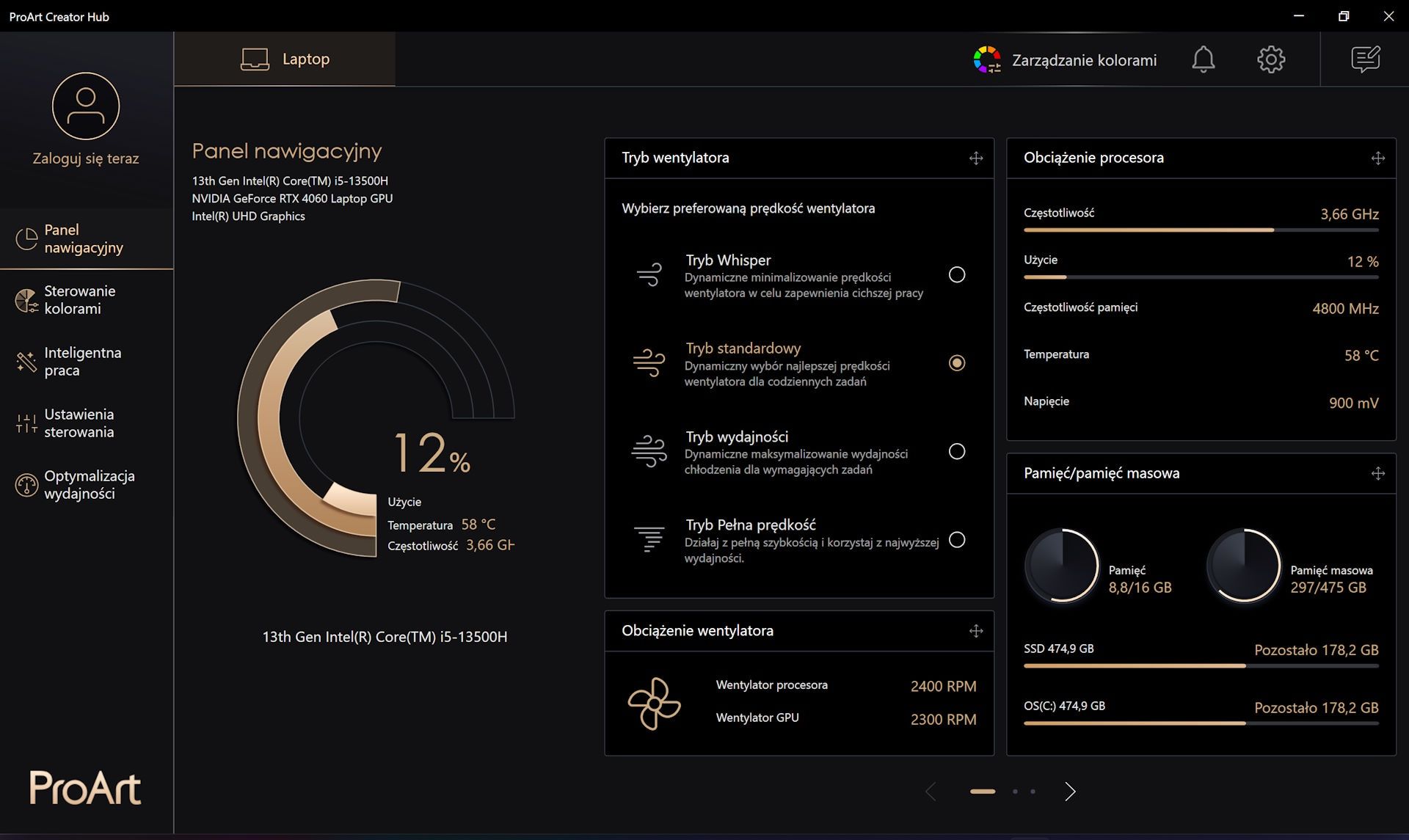Select the Tryb wydajności radio button
1409x840 pixels.
[957, 451]
